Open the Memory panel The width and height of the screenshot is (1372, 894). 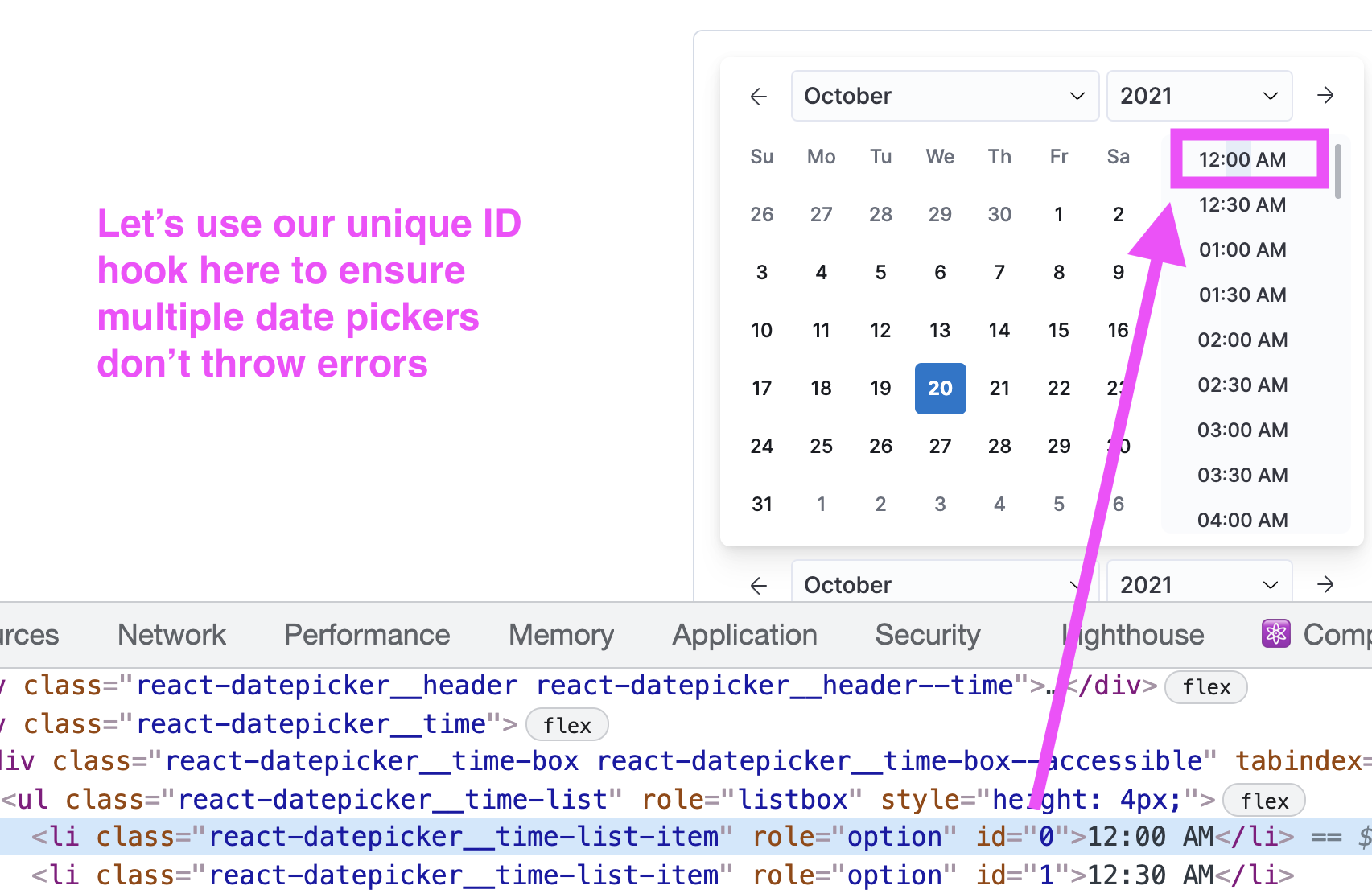coord(560,634)
